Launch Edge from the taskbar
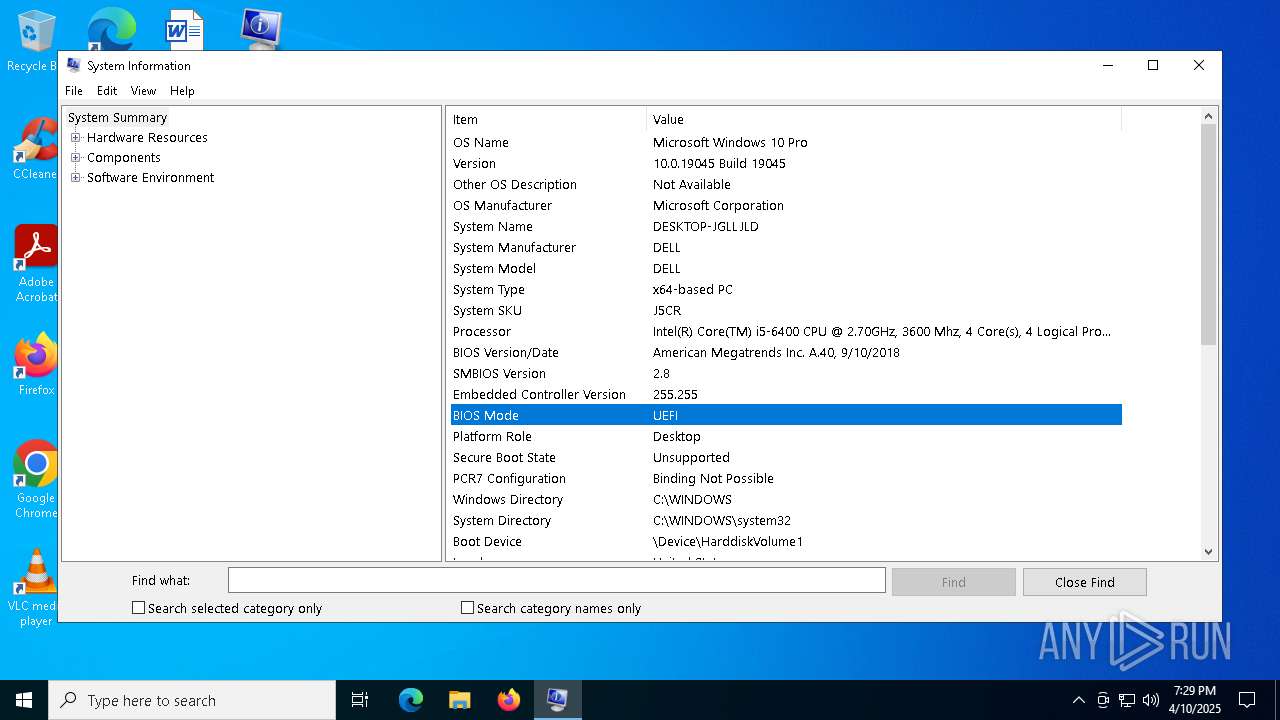 click(x=411, y=700)
